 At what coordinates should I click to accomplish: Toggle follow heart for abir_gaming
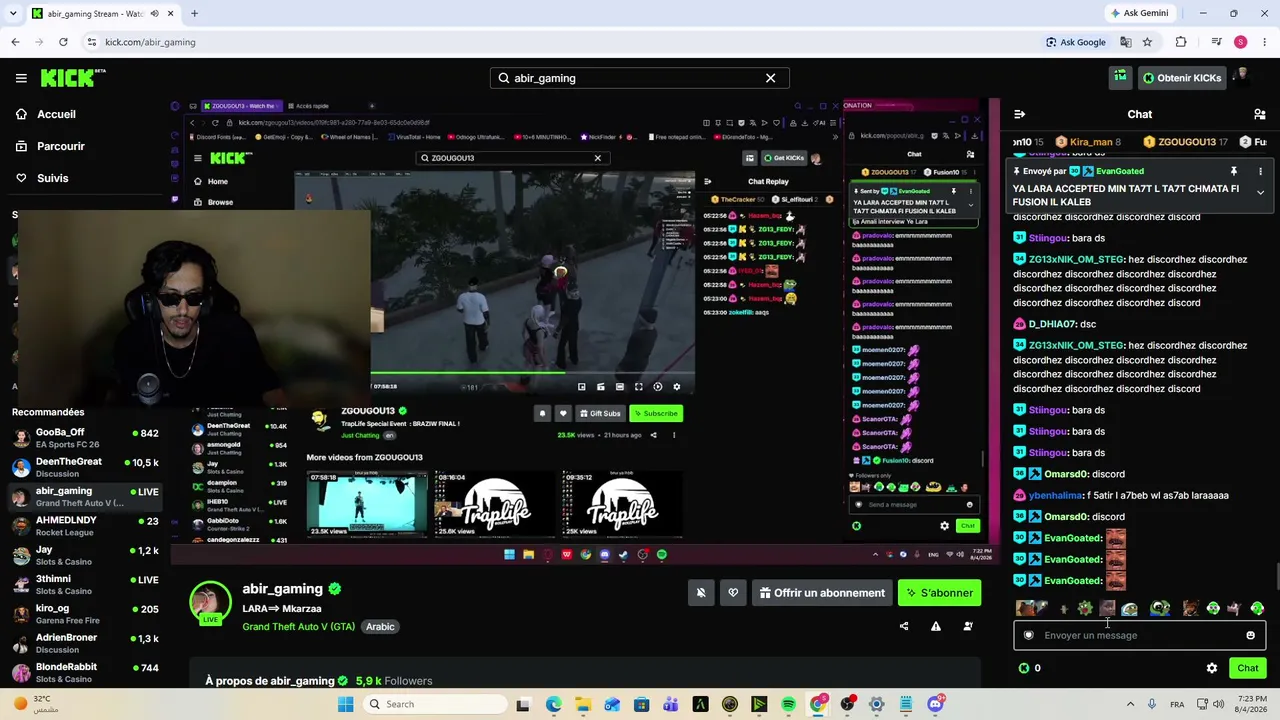[x=733, y=593]
